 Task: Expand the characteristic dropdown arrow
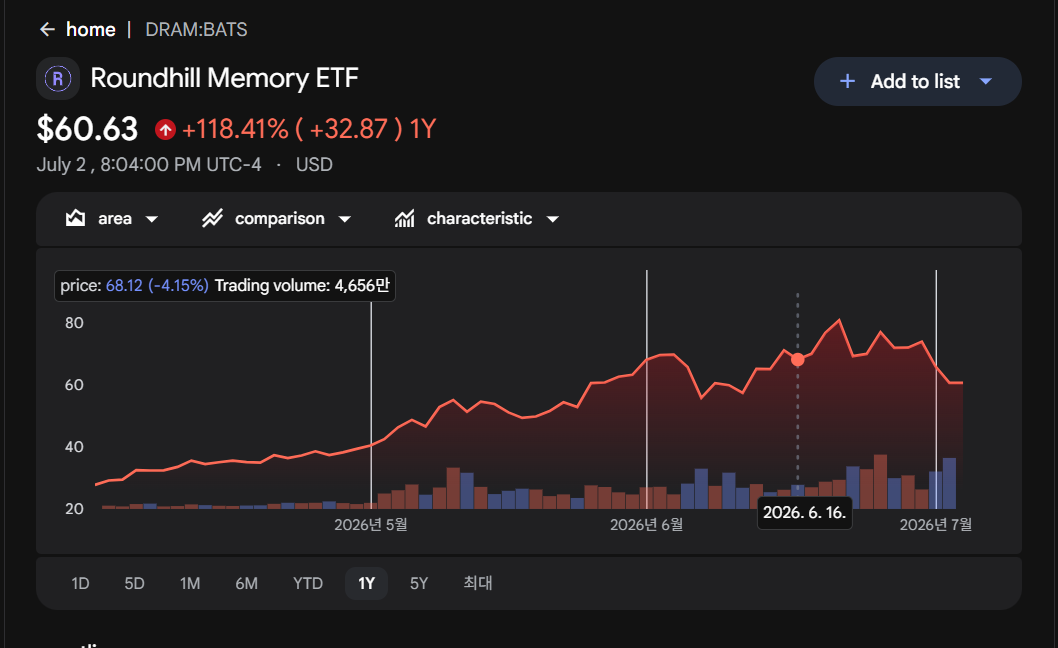(x=553, y=219)
